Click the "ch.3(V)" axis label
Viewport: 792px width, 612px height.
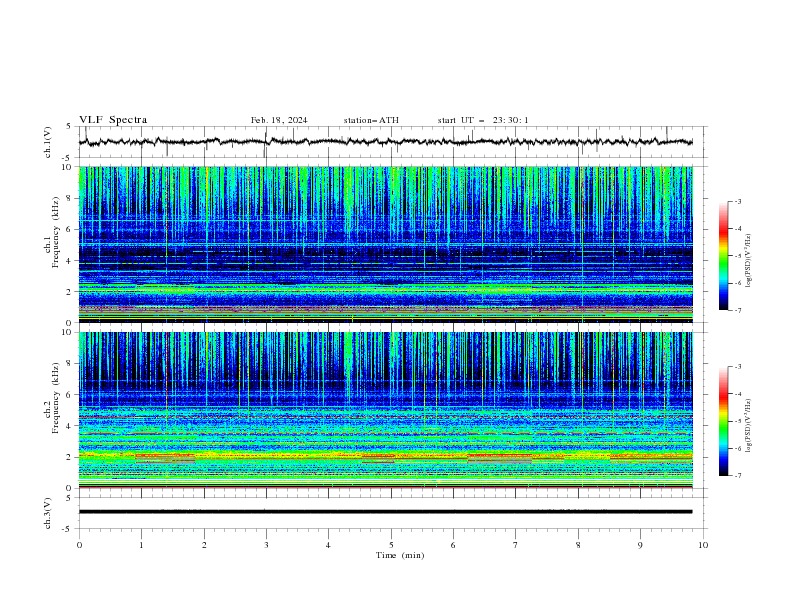(x=48, y=513)
